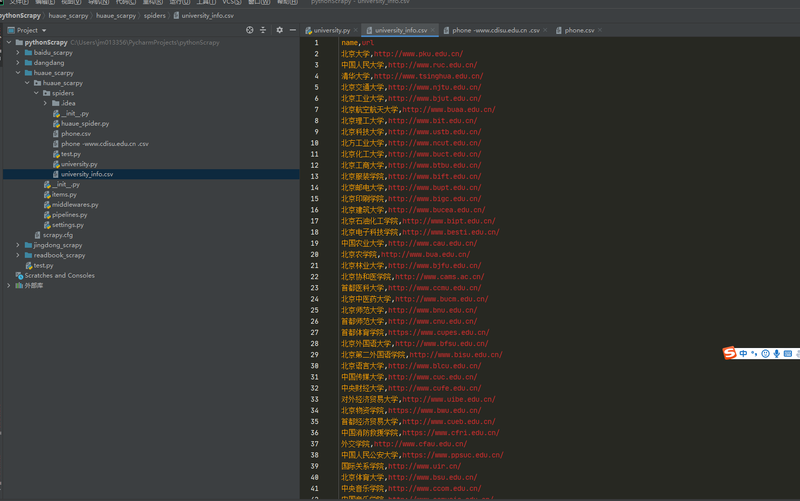The height and width of the screenshot is (501, 800).
Task: Select scrapy.cfg in project tree
Action: point(58,235)
